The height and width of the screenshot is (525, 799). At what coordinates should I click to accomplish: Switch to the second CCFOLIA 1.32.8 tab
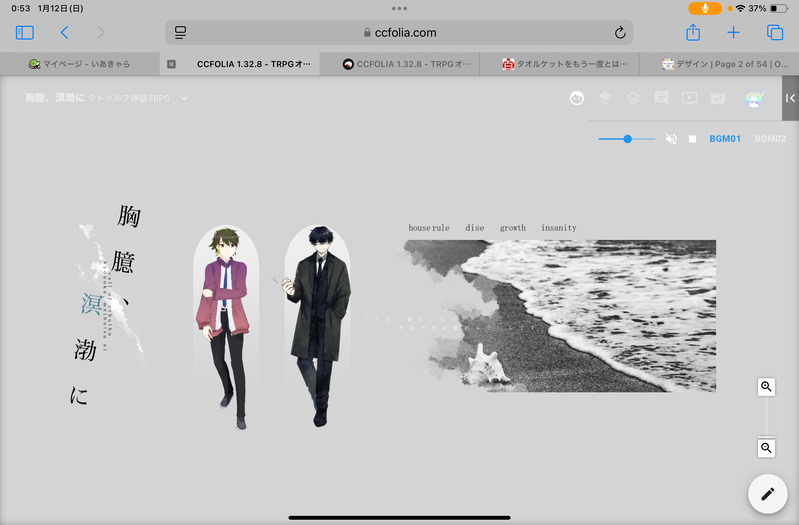tap(400, 64)
